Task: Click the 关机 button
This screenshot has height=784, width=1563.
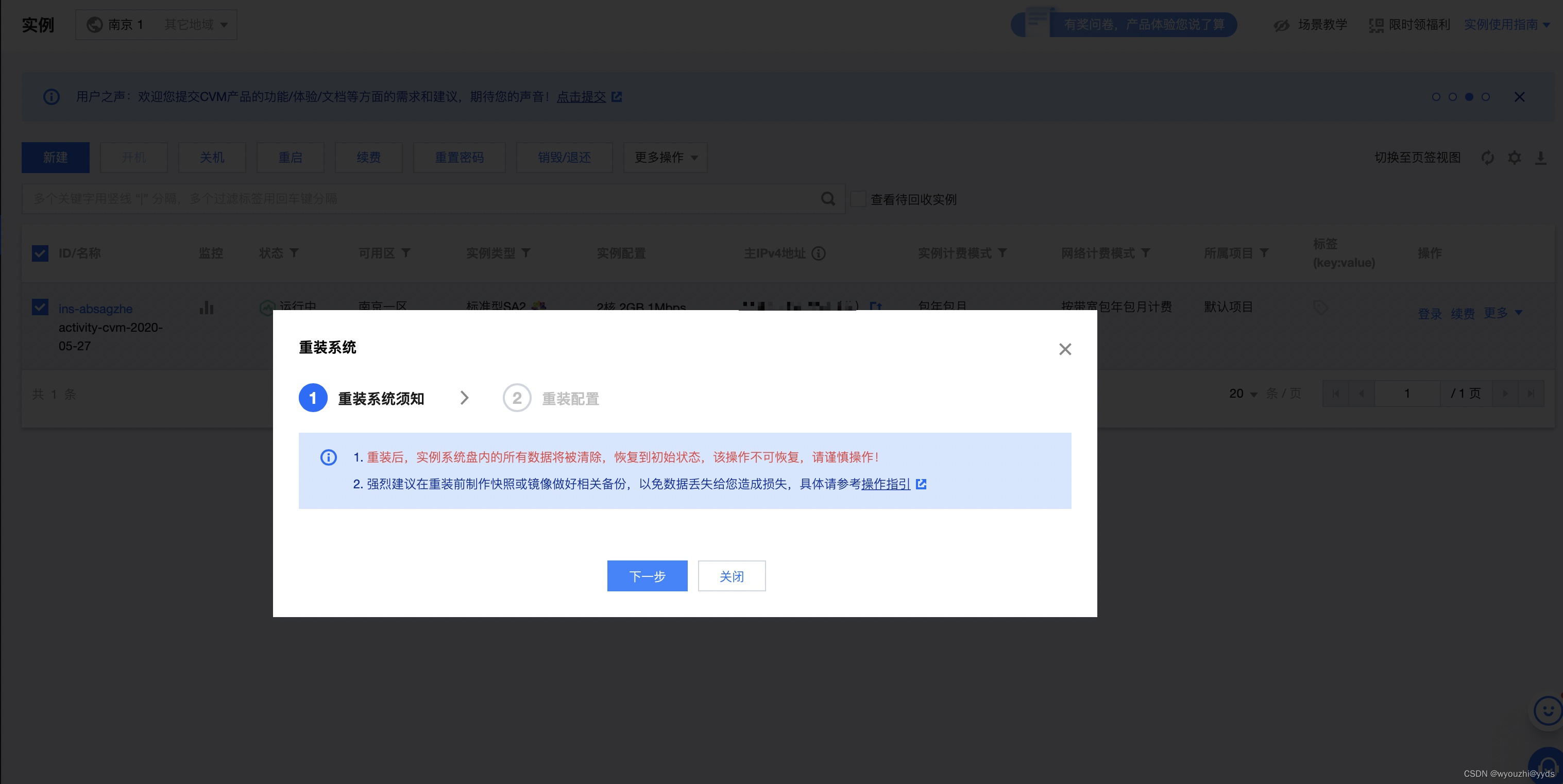Action: (x=212, y=157)
